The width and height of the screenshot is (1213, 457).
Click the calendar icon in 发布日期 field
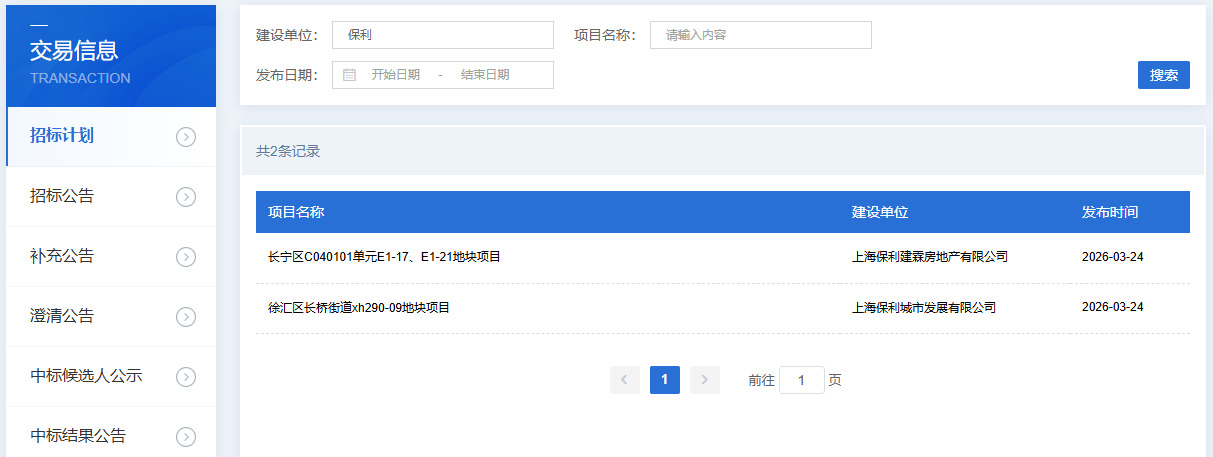349,75
